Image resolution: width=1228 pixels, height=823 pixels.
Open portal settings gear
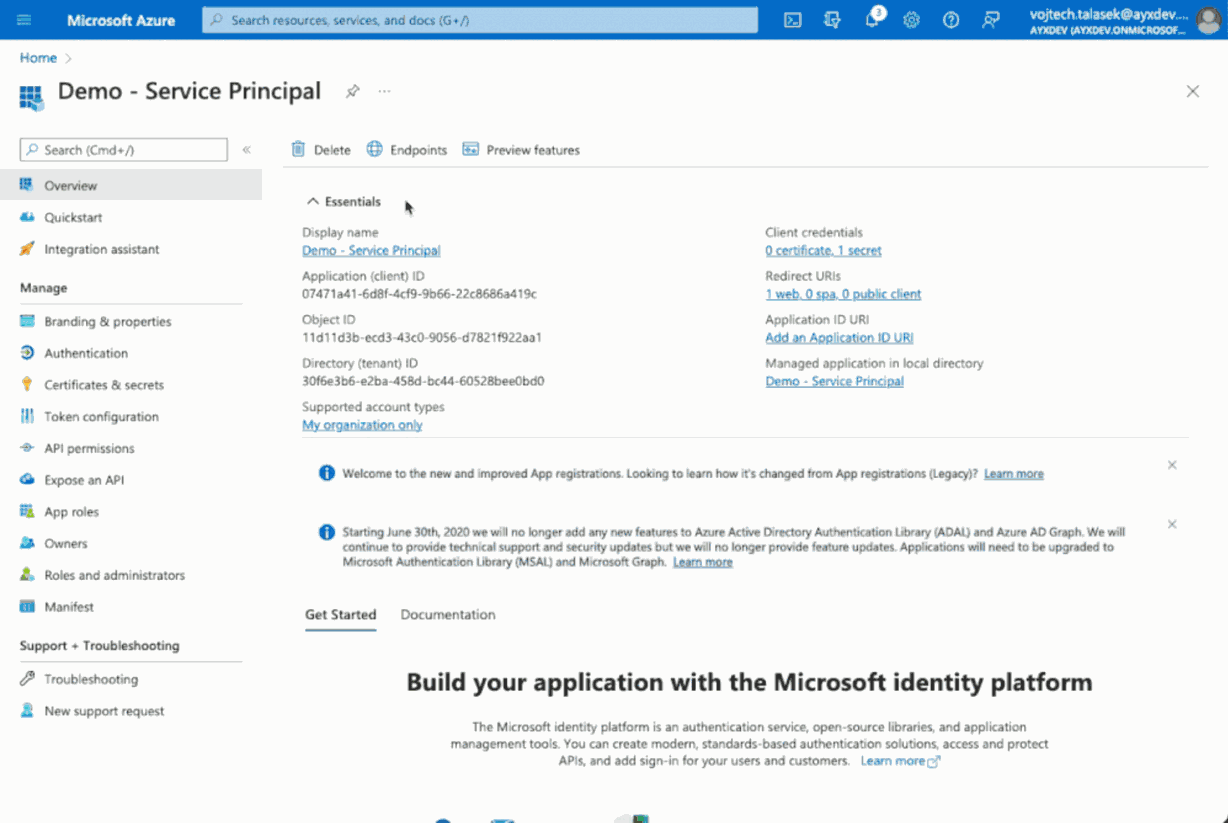click(x=911, y=20)
